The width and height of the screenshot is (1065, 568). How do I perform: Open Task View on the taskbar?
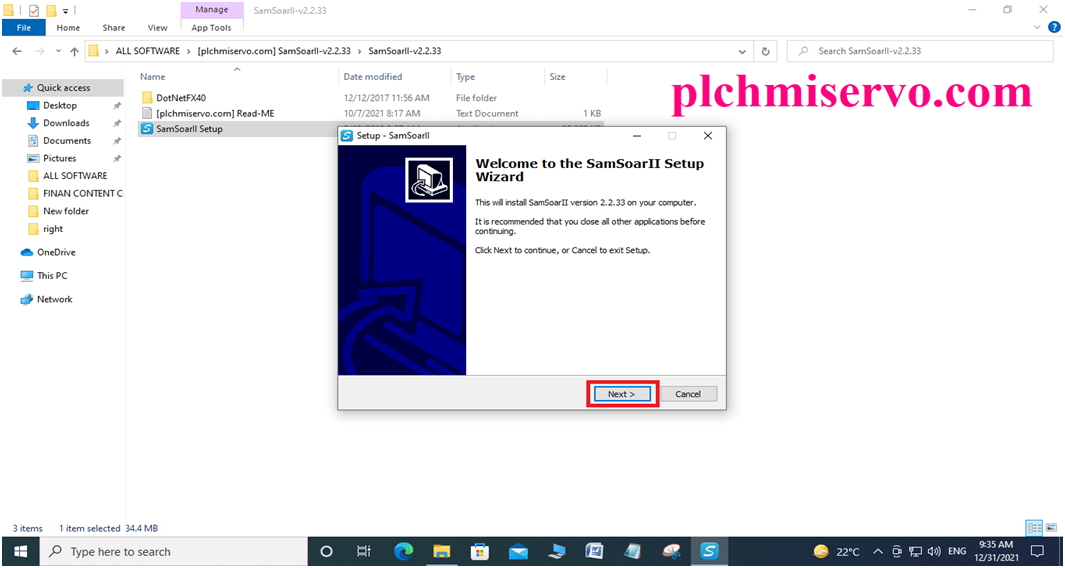[364, 551]
